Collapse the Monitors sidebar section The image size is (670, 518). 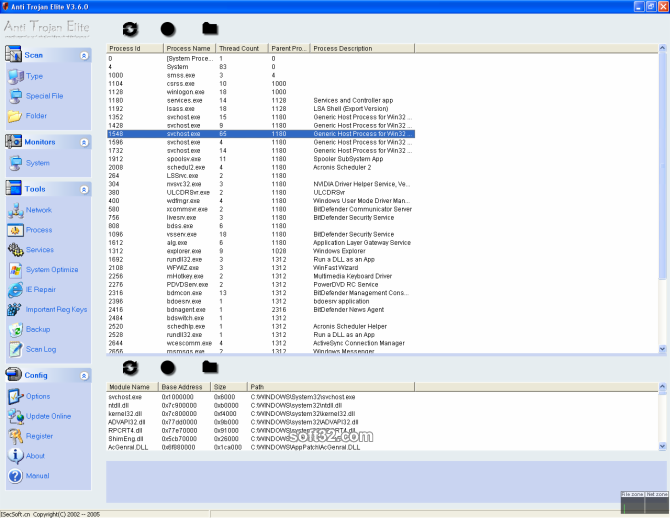[x=84, y=142]
